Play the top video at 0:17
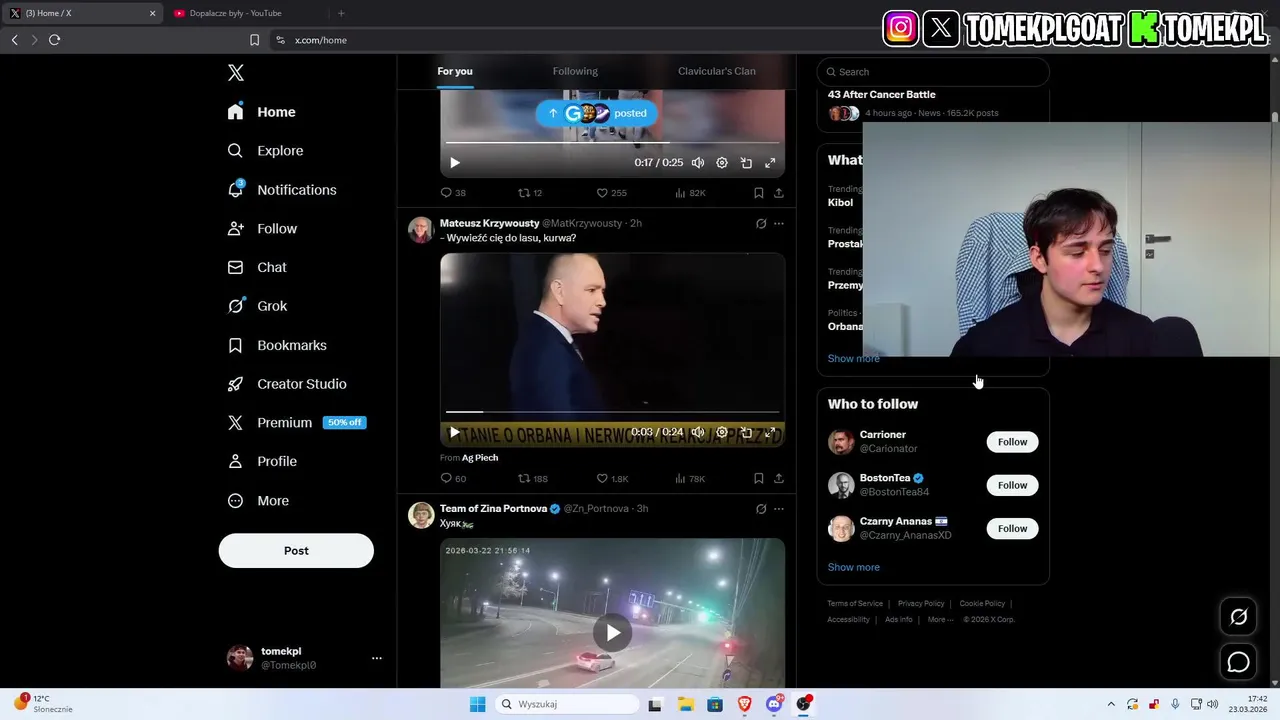This screenshot has height=720, width=1280. (x=454, y=163)
